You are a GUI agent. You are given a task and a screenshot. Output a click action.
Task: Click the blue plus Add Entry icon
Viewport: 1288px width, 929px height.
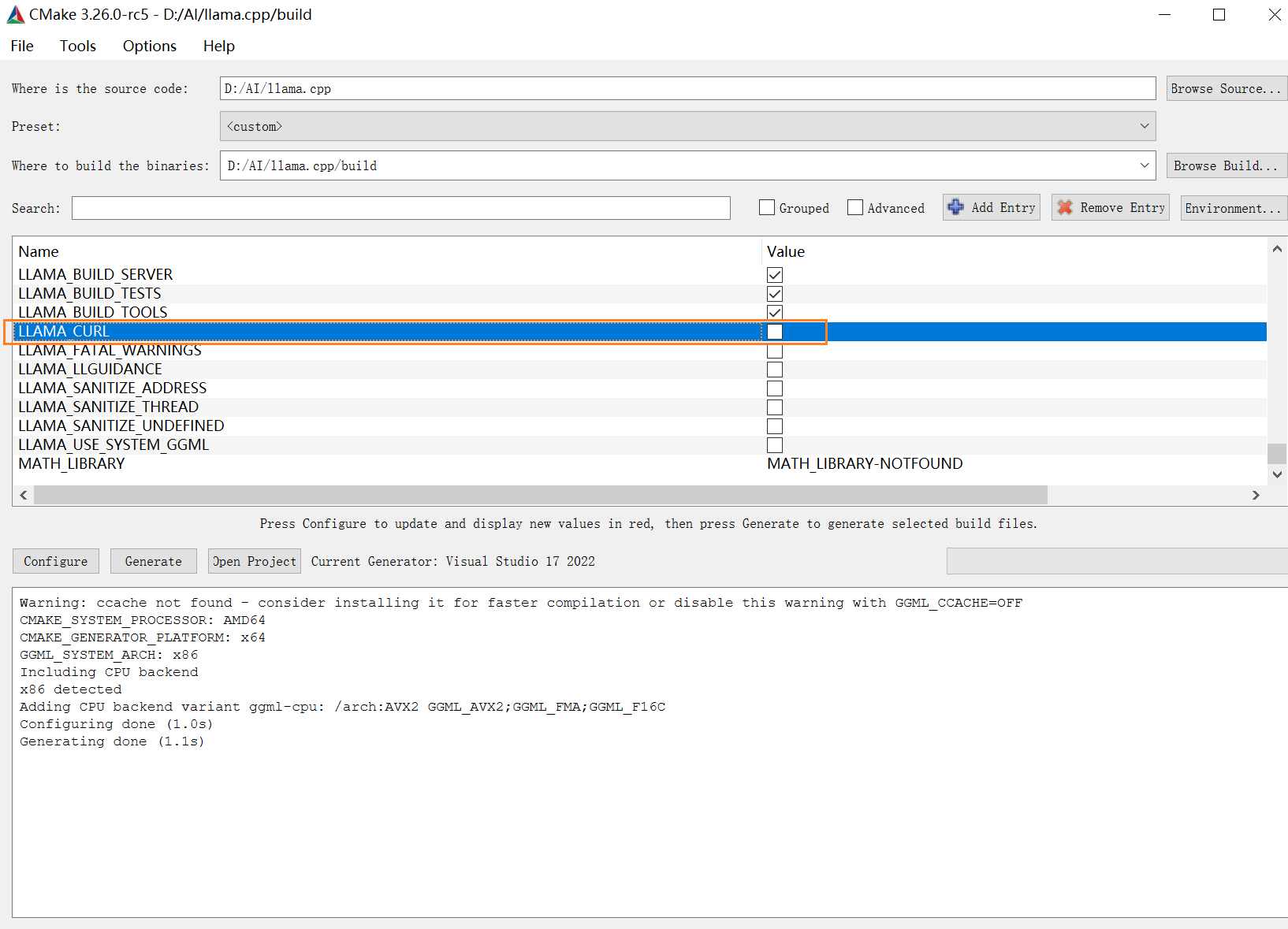coord(955,207)
